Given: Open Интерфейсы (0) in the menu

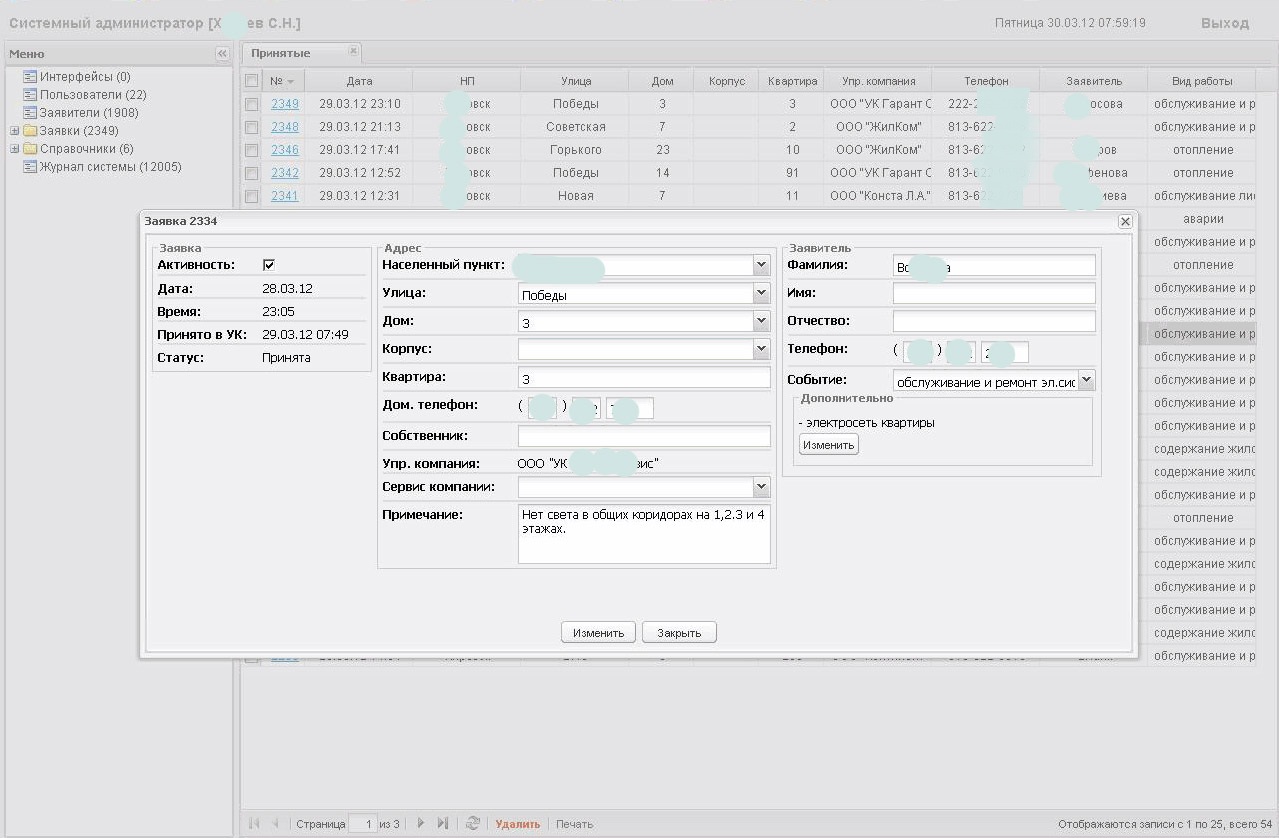Looking at the screenshot, I should click(85, 77).
